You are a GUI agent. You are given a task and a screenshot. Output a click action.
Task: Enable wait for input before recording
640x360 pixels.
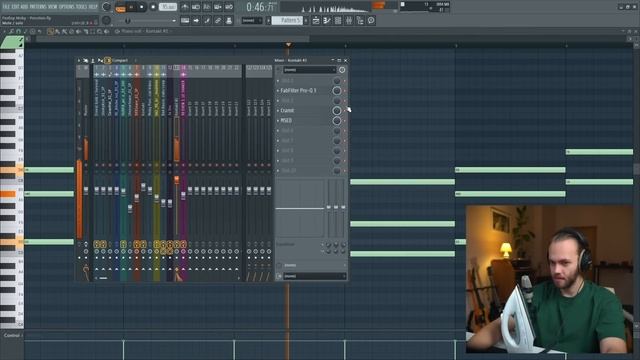(x=196, y=7)
